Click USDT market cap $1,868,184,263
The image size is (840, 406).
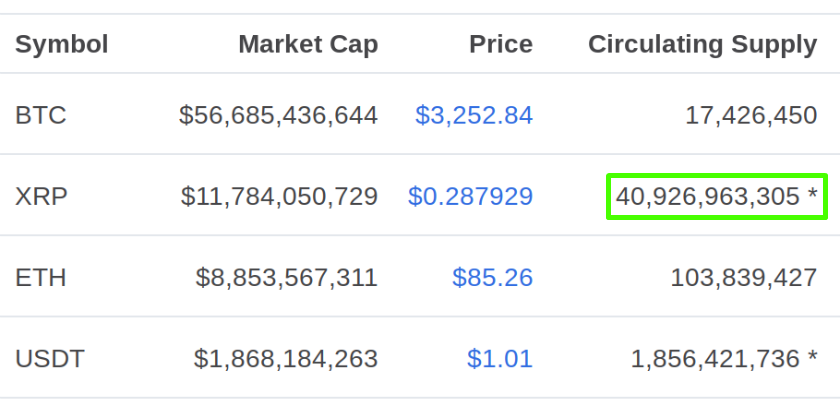coord(286,358)
